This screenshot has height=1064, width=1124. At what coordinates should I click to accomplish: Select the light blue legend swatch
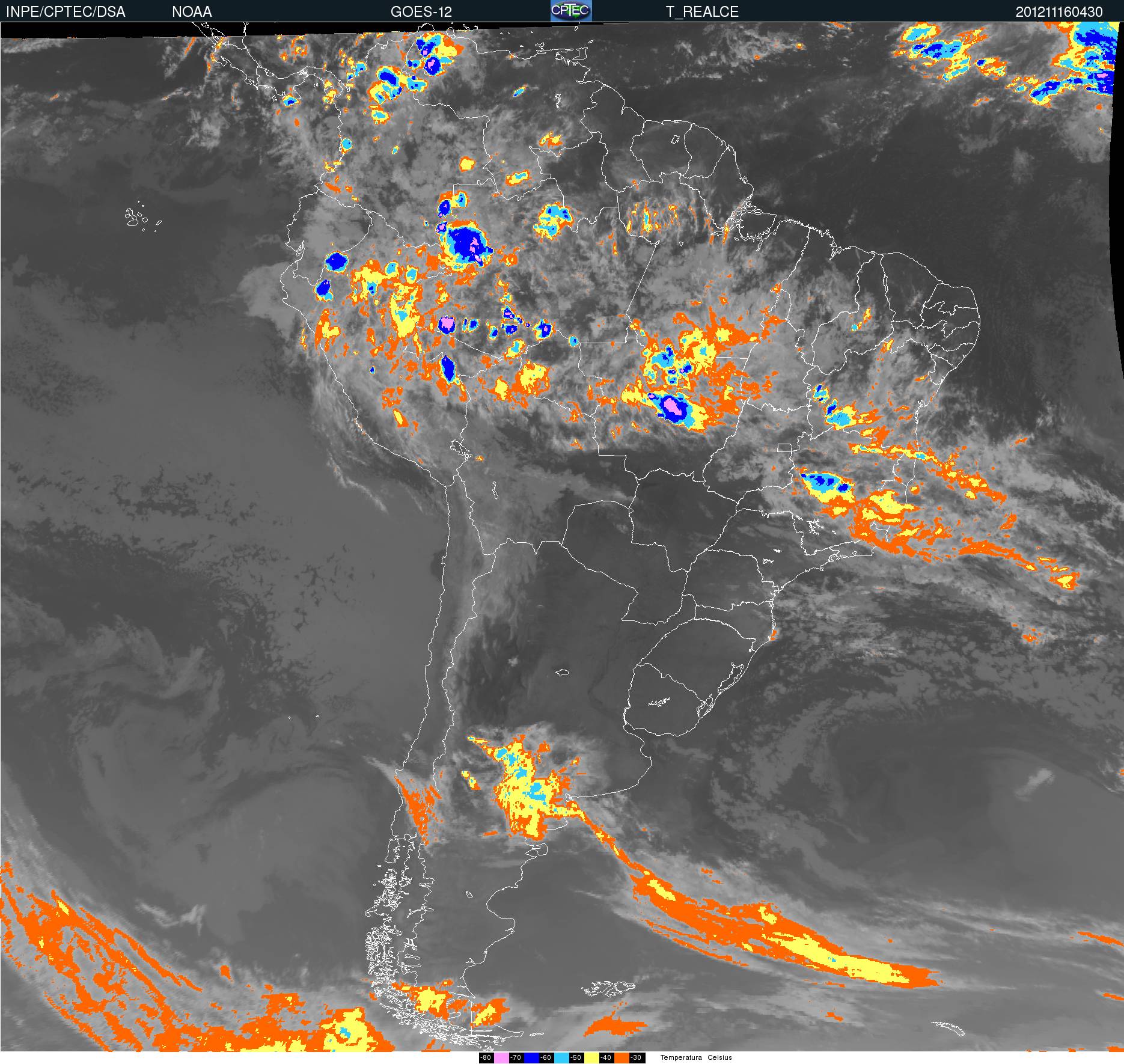(561, 1058)
